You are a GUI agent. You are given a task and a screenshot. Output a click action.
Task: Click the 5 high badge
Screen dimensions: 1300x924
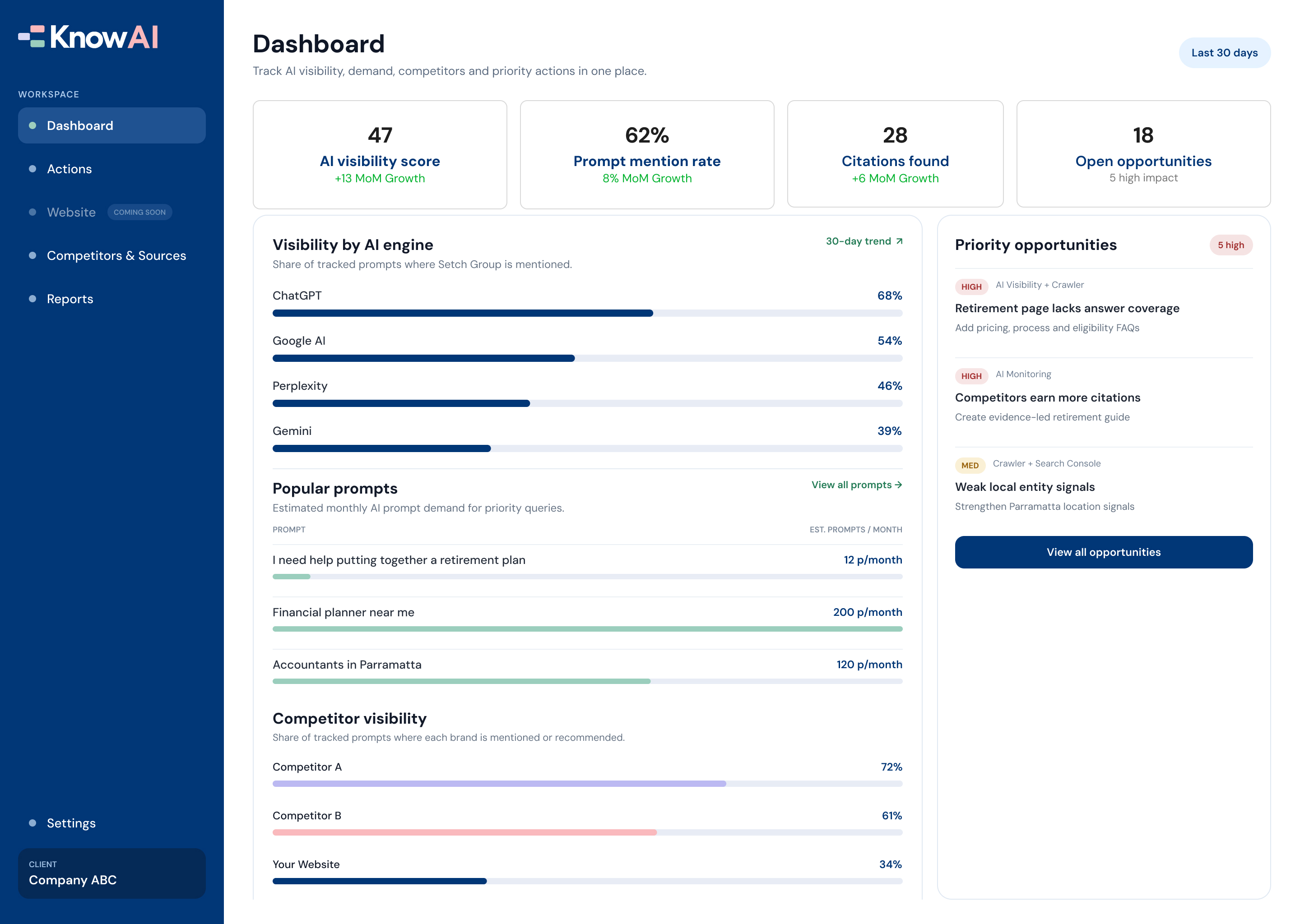(x=1230, y=245)
